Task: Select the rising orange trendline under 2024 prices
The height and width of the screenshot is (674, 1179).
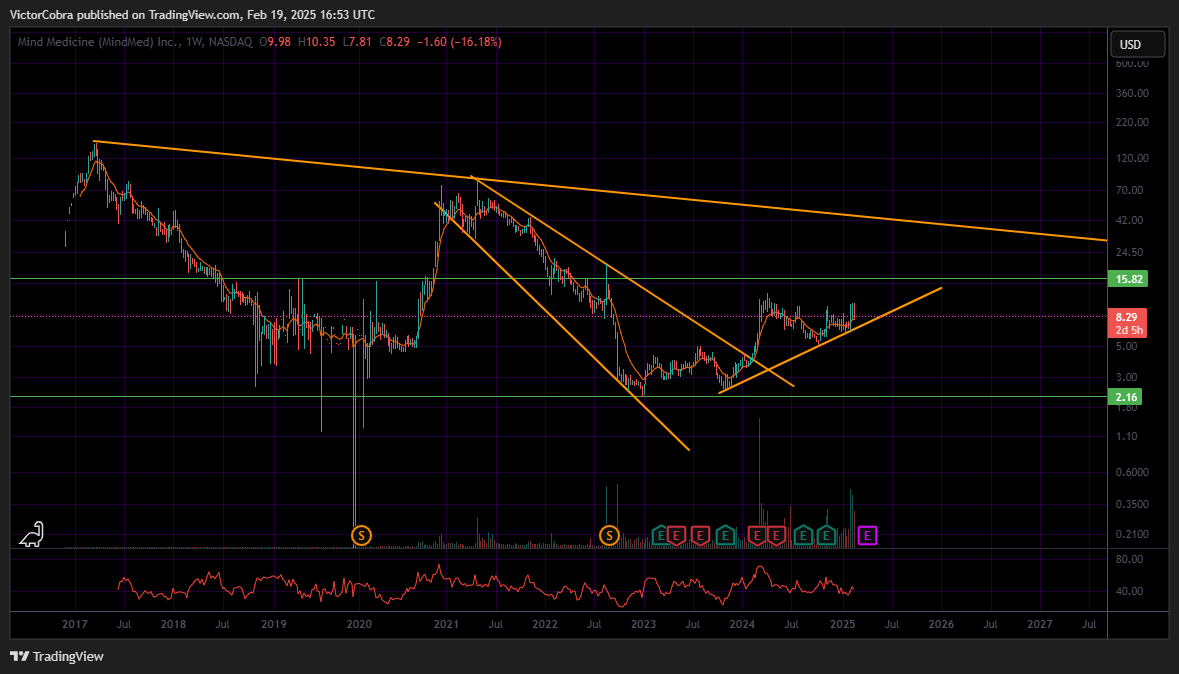Action: [x=831, y=340]
